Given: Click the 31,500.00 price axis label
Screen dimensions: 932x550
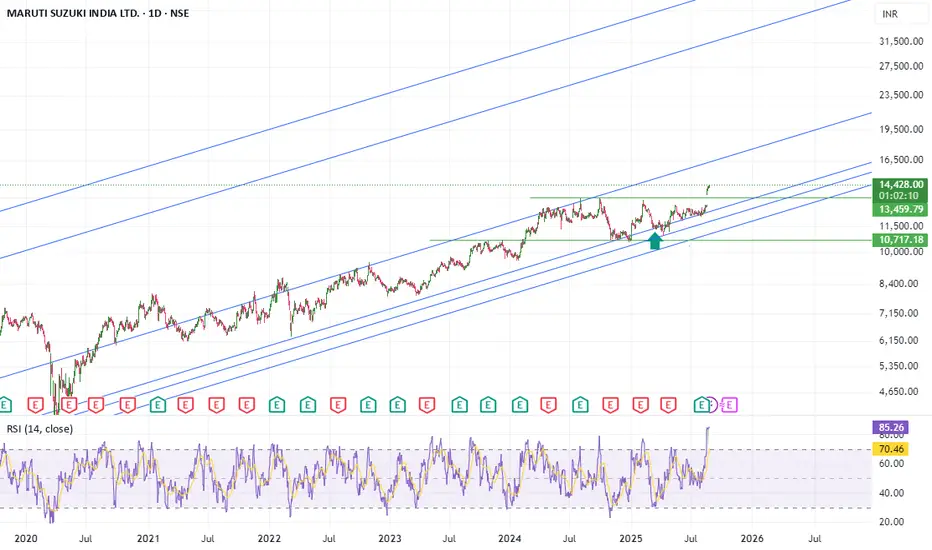Looking at the screenshot, I should [901, 41].
